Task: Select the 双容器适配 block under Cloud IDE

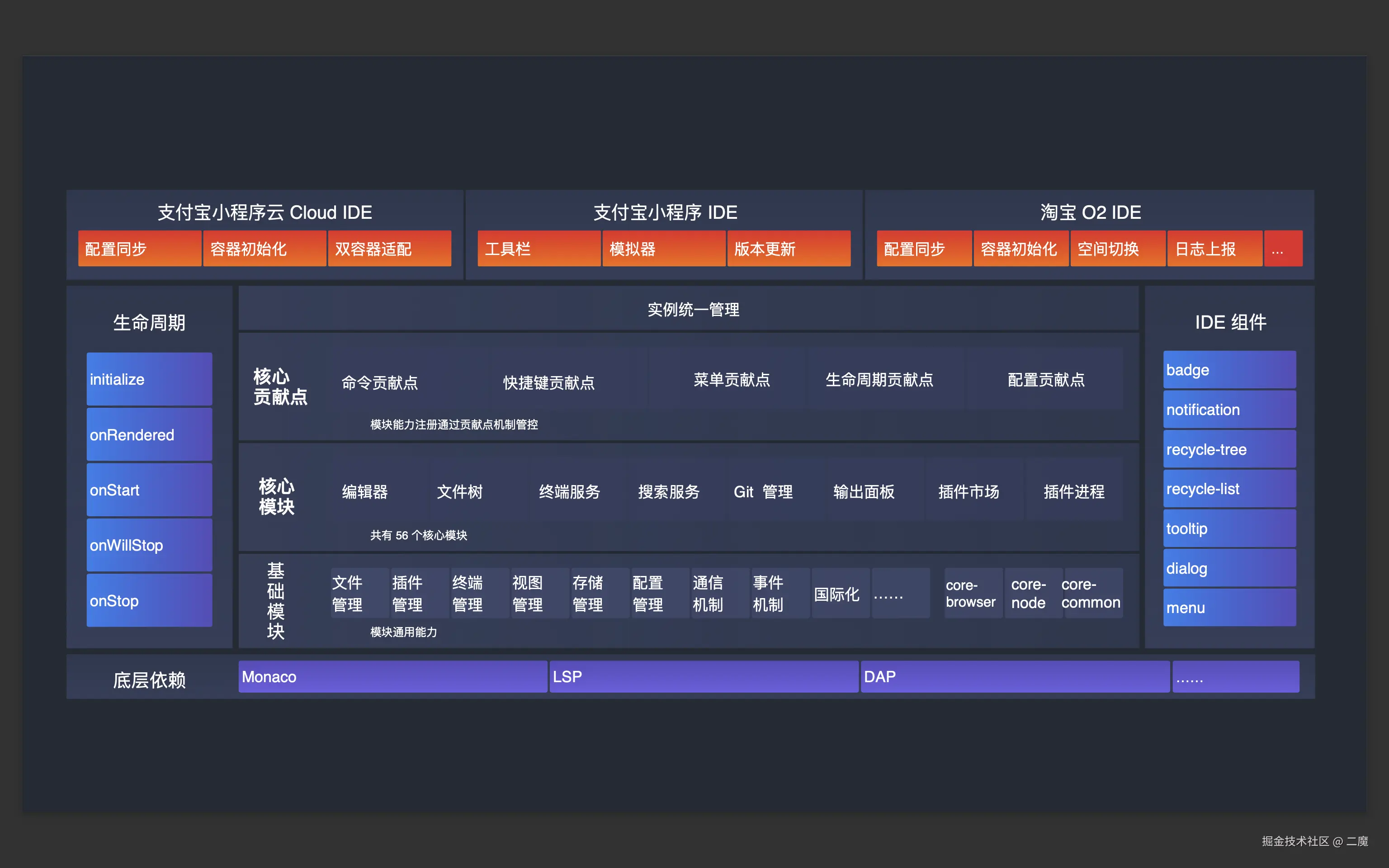Action: pyautogui.click(x=389, y=249)
